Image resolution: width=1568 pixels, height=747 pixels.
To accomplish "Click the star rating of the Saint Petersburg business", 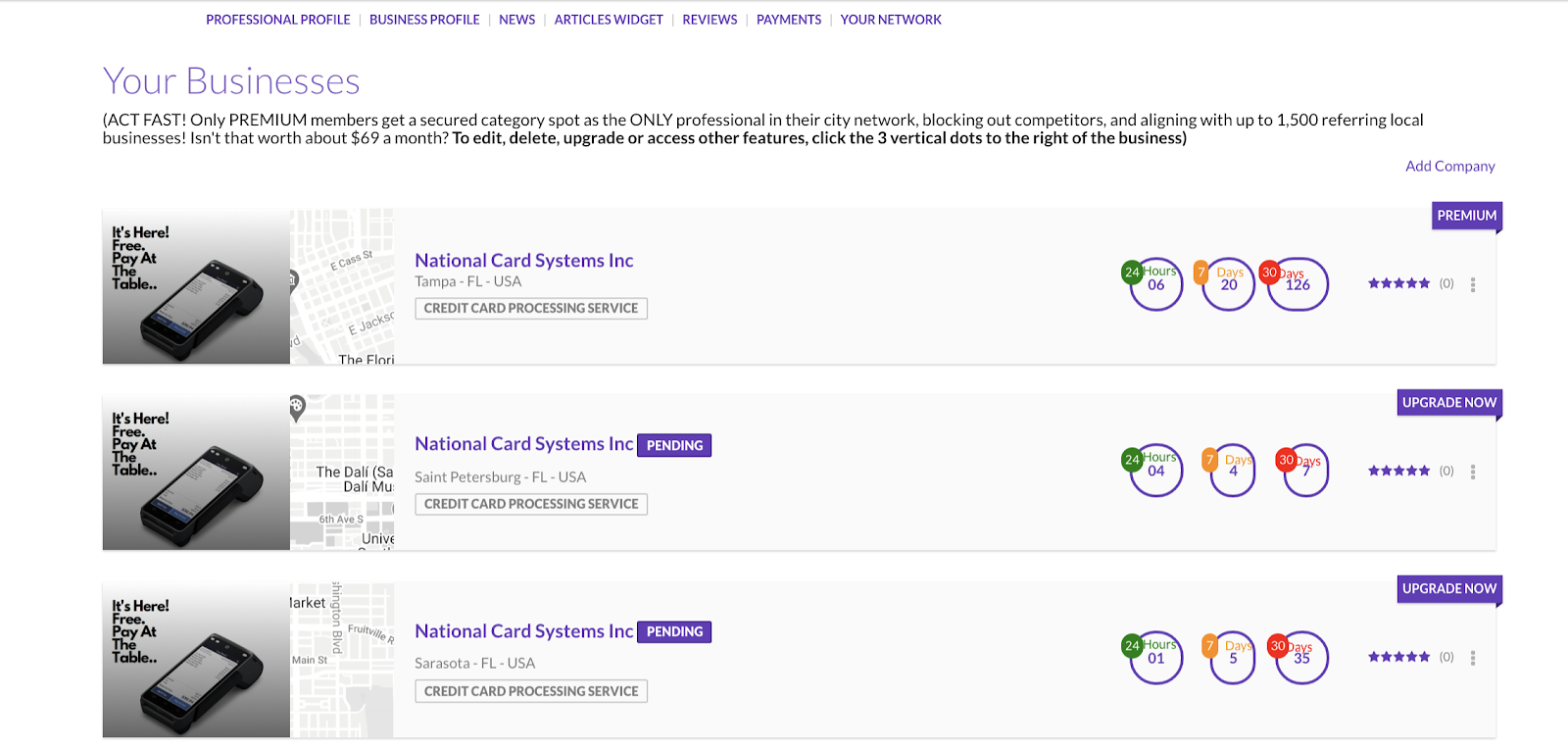I will 1399,471.
